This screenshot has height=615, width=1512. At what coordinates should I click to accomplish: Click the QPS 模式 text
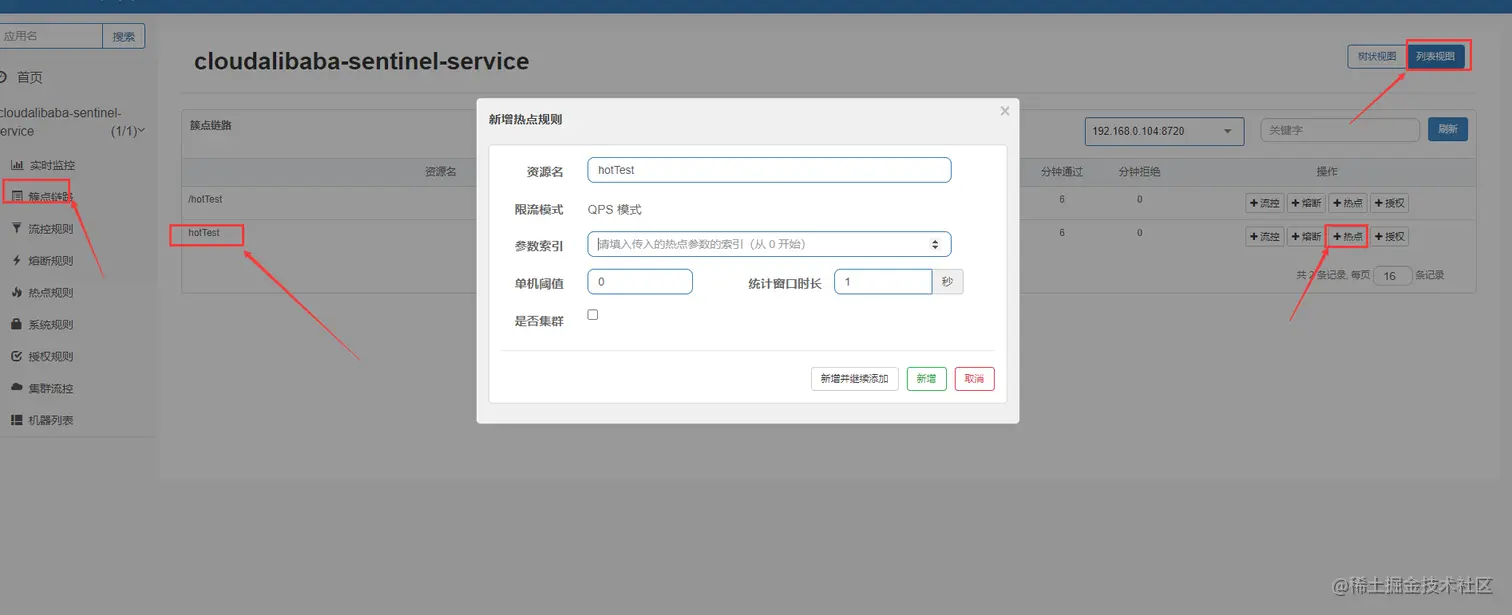614,210
